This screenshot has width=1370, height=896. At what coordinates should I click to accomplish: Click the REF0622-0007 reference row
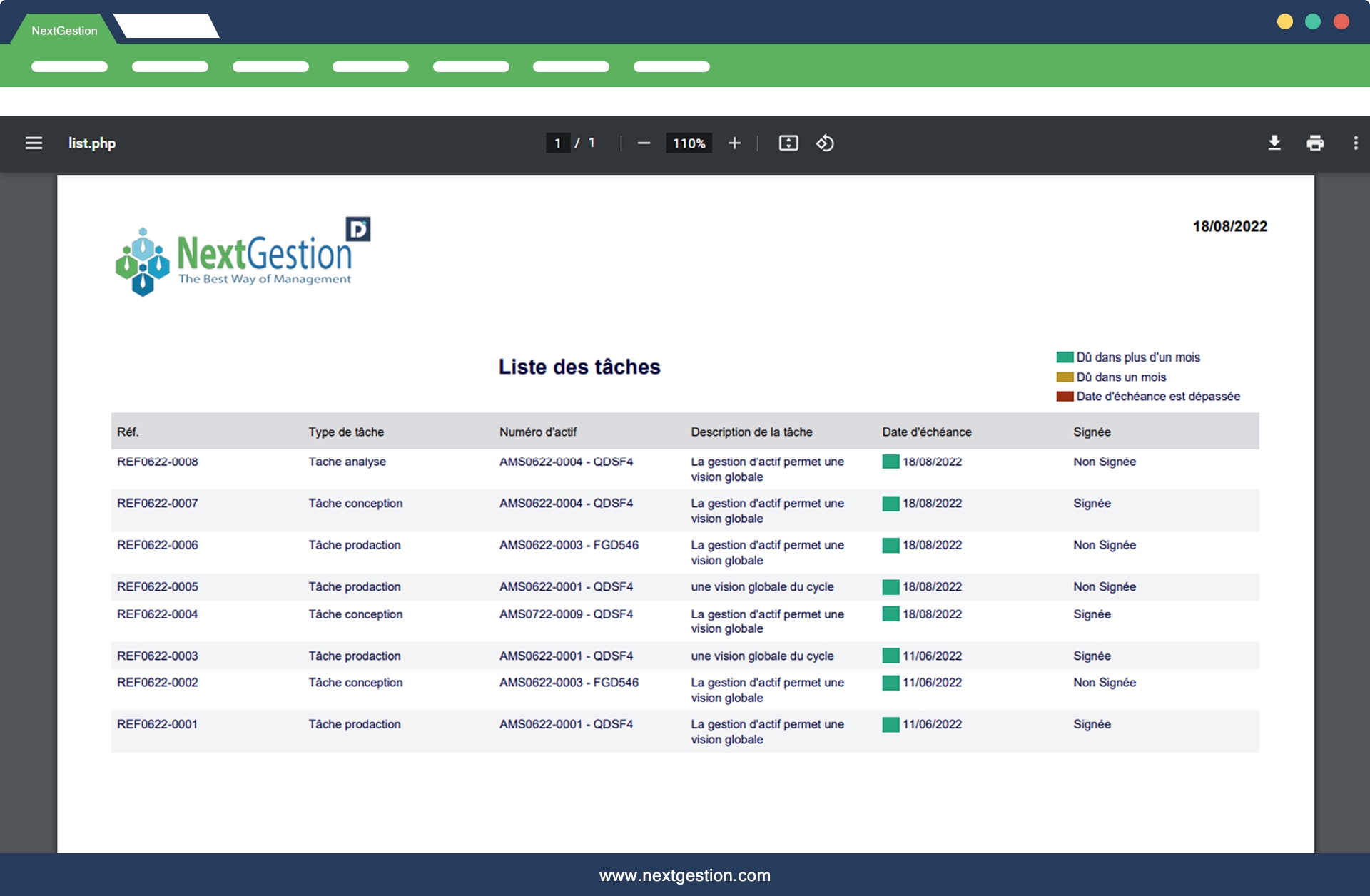pos(158,503)
